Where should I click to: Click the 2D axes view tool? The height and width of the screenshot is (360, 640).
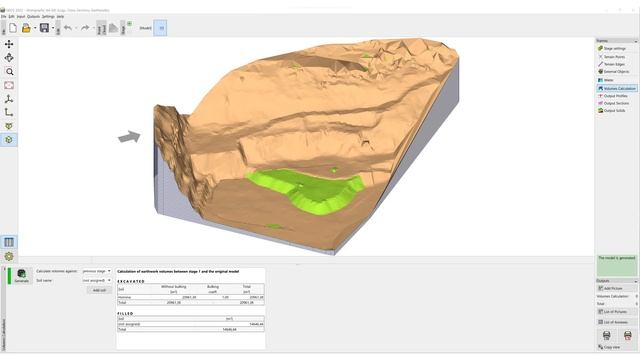[x=9, y=112]
